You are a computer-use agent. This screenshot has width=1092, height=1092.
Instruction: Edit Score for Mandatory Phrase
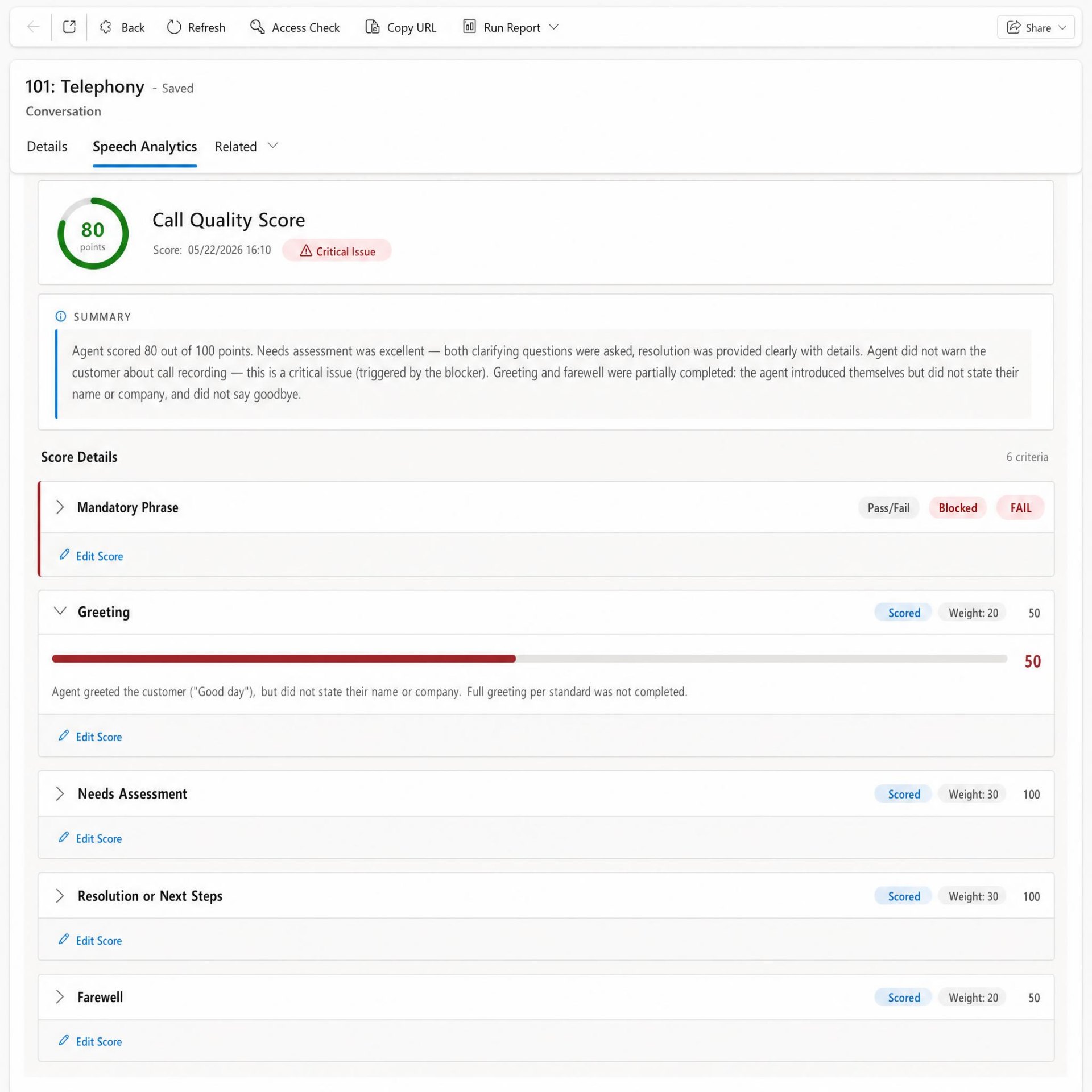coord(91,556)
